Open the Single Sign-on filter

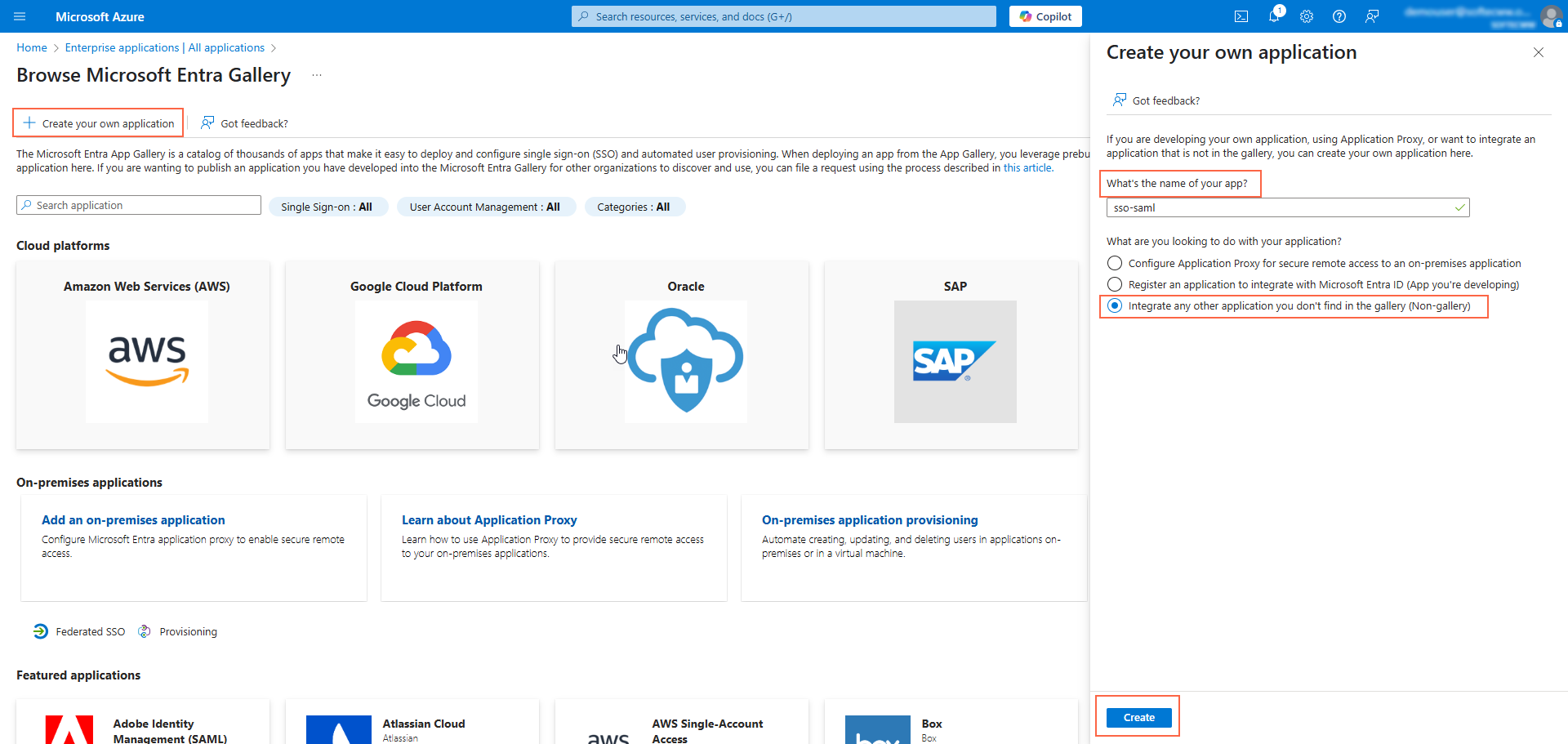click(x=326, y=207)
